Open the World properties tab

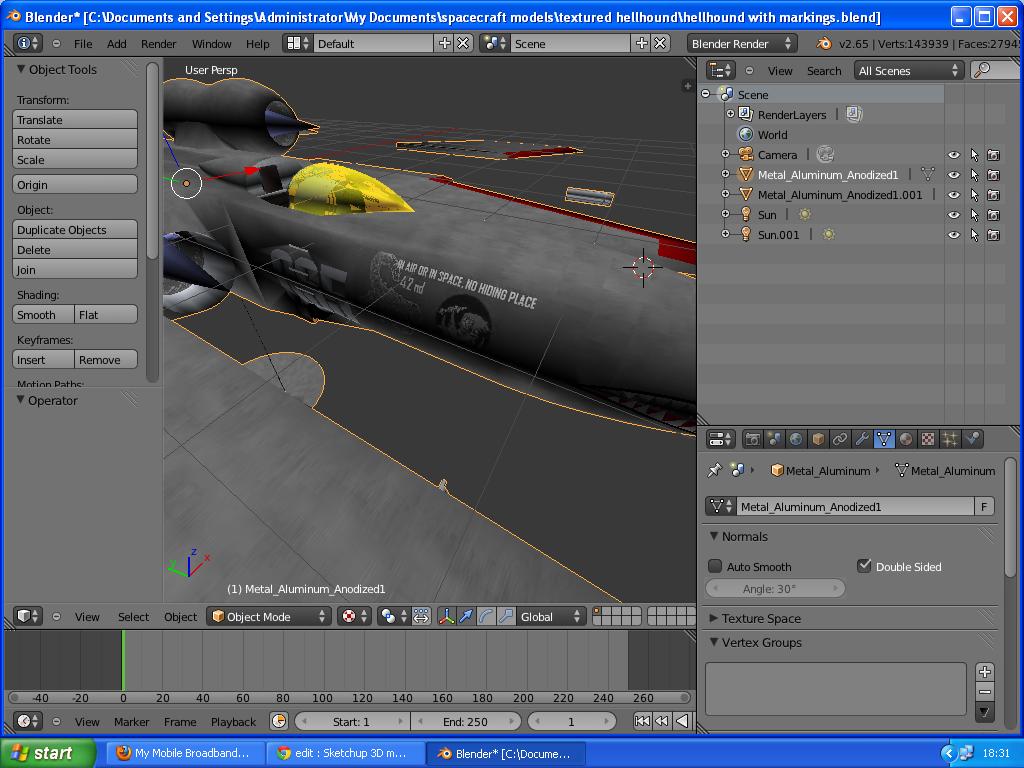point(795,438)
